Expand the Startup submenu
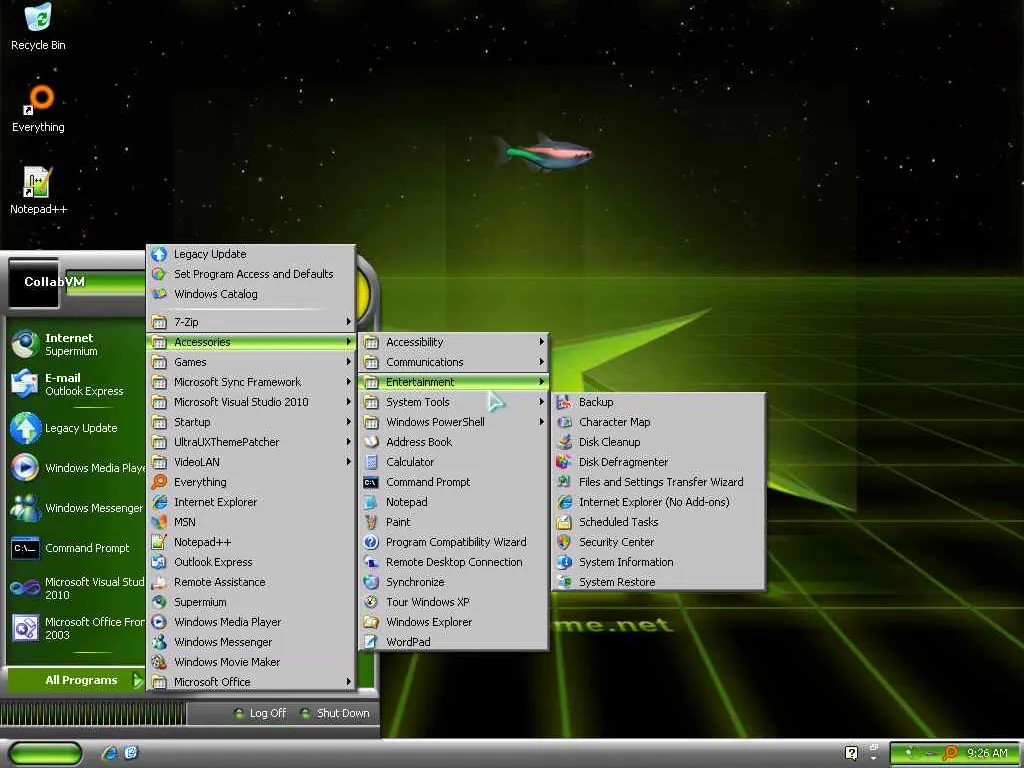This screenshot has width=1024, height=768. tap(251, 422)
